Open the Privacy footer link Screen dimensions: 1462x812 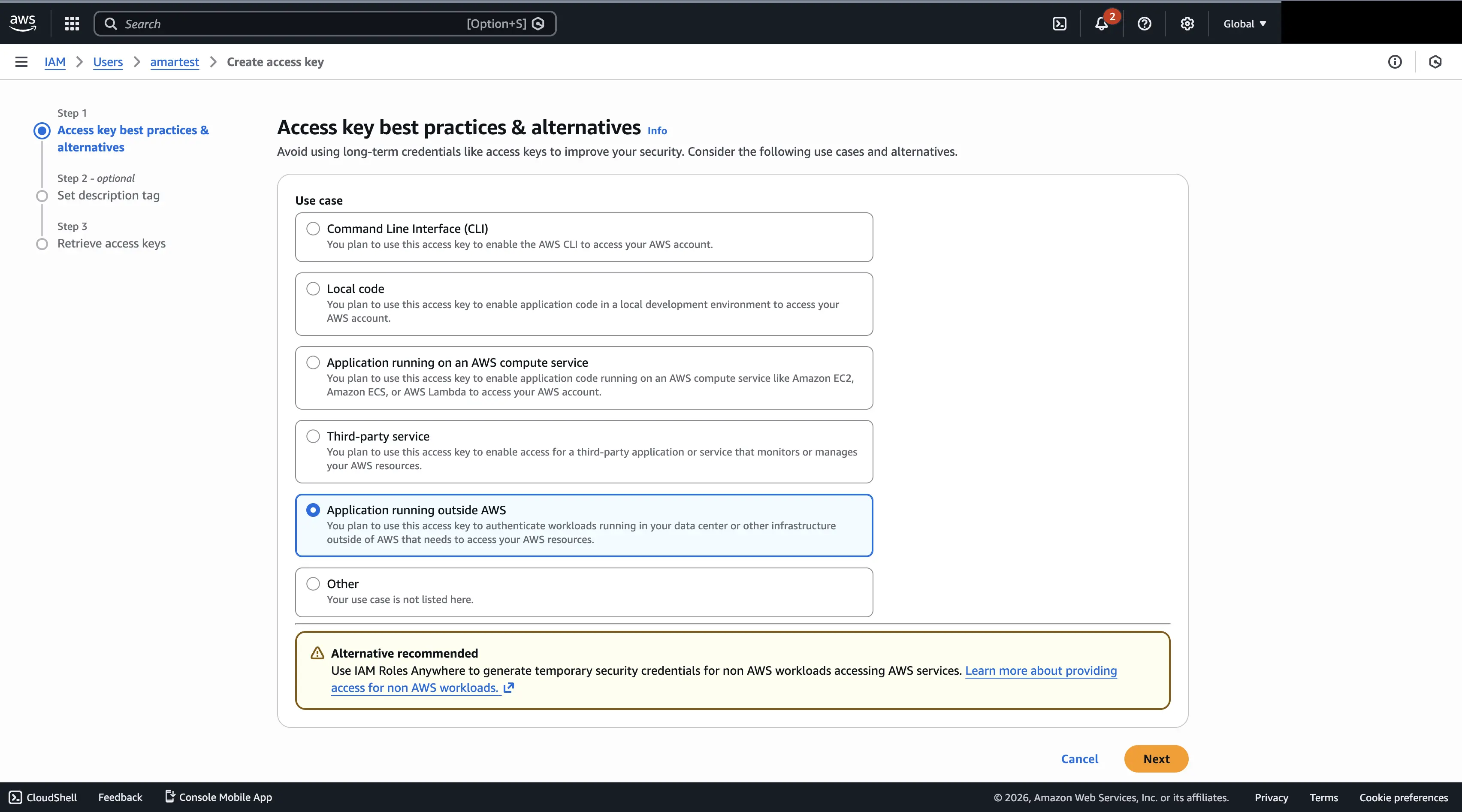tap(1271, 797)
